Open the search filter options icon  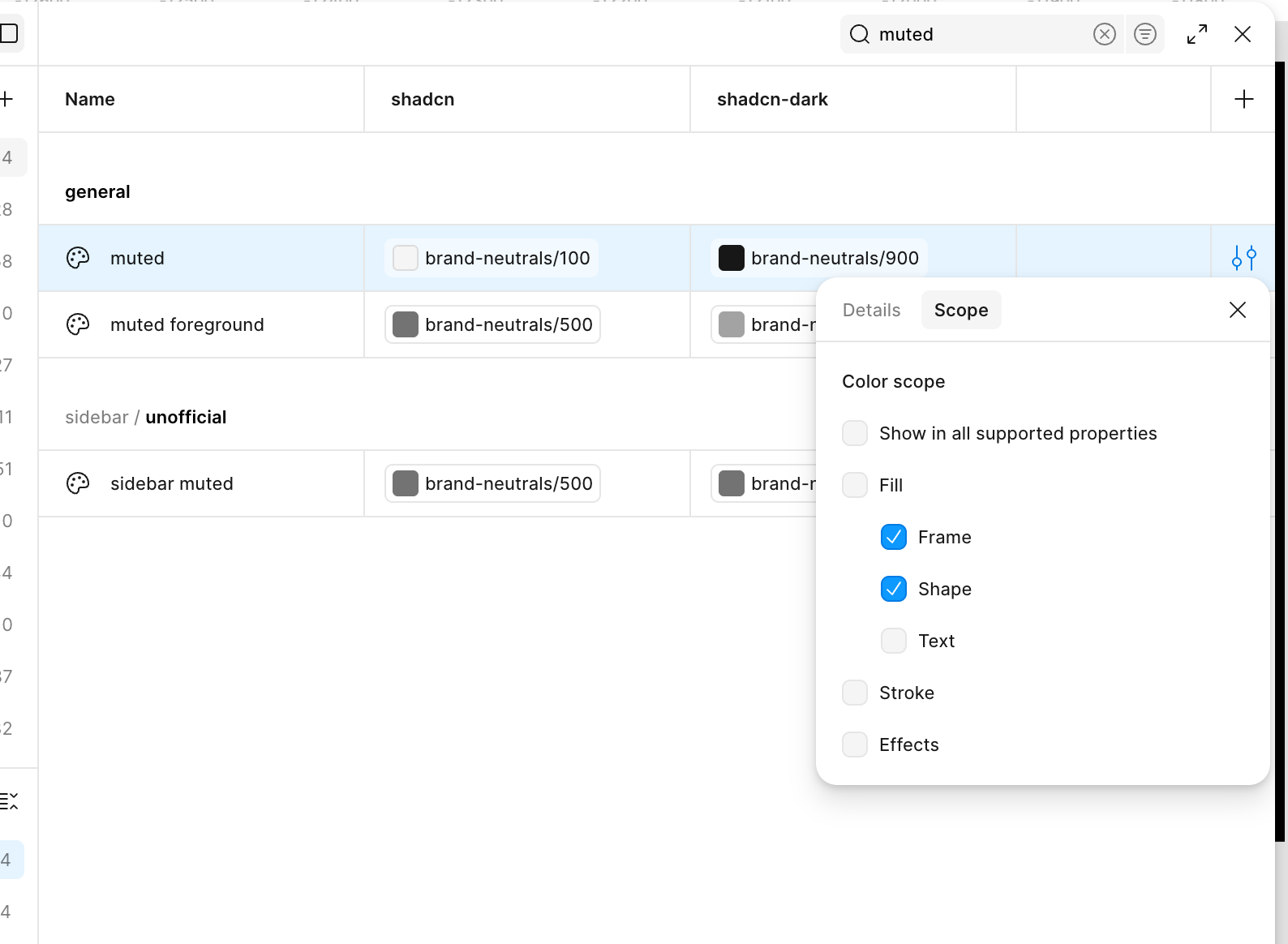(x=1144, y=34)
